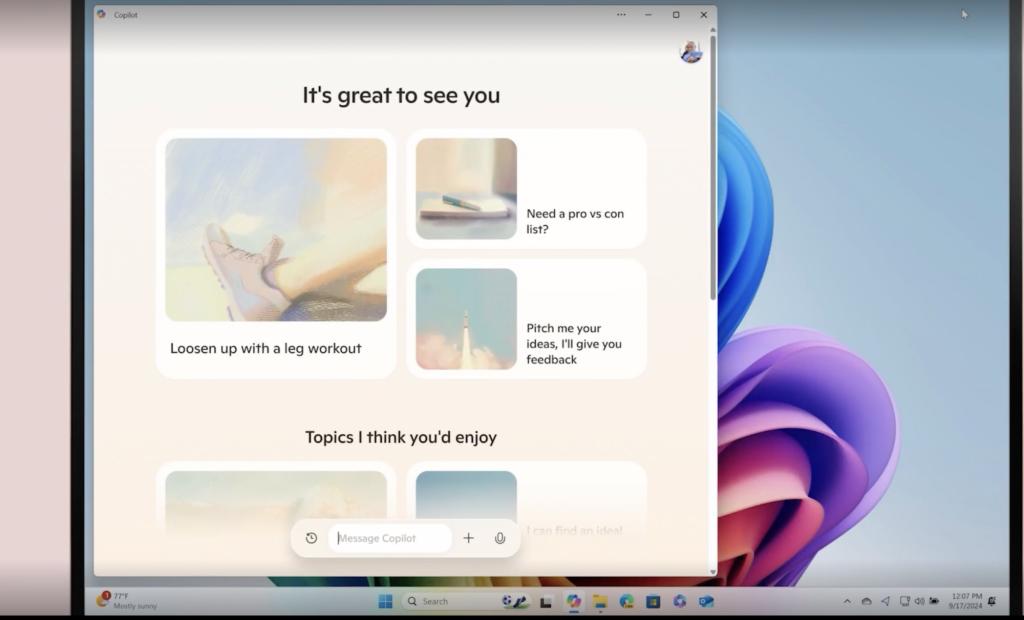Open OneDrive cloud icon in system tray
Screen dimensions: 1024x620
pos(867,601)
